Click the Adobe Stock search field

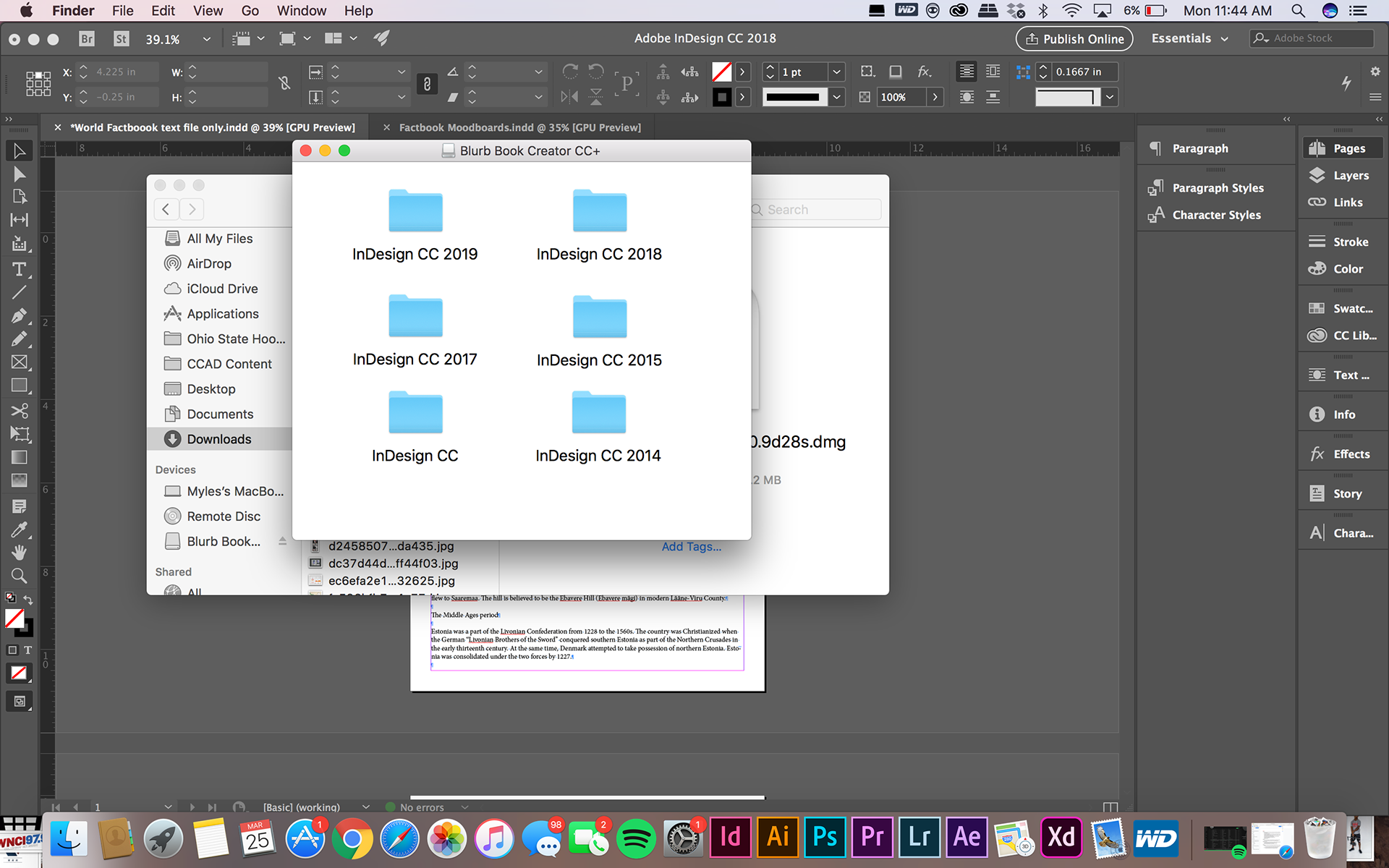click(1312, 38)
